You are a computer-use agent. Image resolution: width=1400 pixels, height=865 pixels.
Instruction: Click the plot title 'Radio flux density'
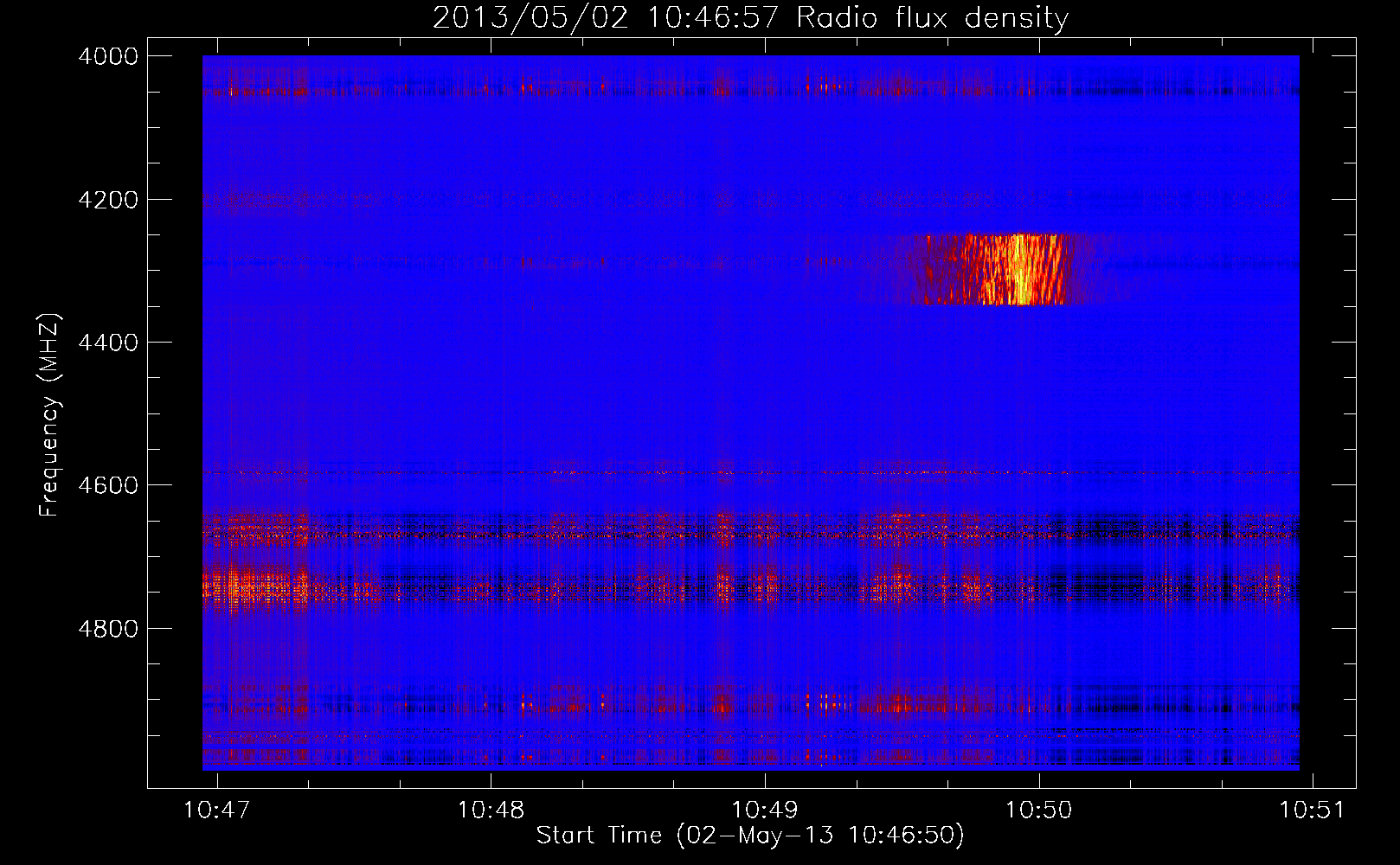pyautogui.click(x=932, y=18)
